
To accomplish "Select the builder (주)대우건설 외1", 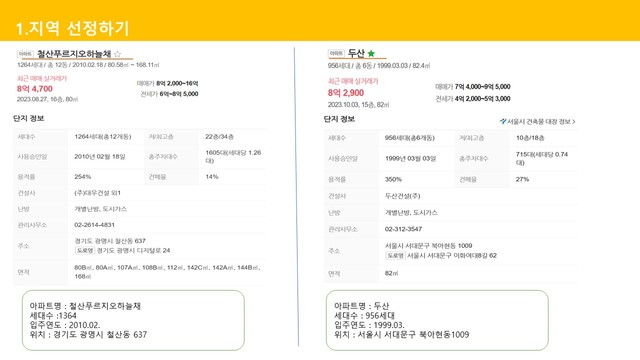I will point(97,193).
